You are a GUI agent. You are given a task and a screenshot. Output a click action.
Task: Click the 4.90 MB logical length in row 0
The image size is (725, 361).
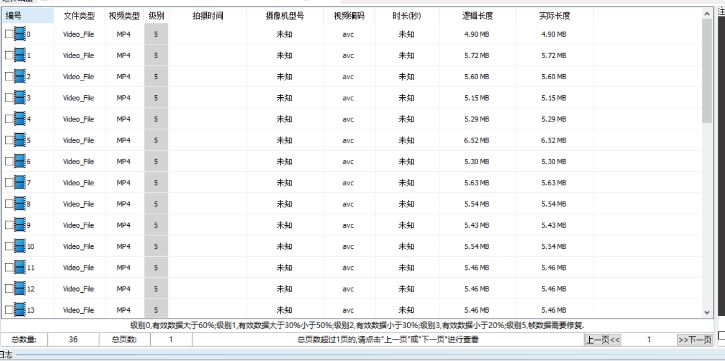tap(477, 34)
